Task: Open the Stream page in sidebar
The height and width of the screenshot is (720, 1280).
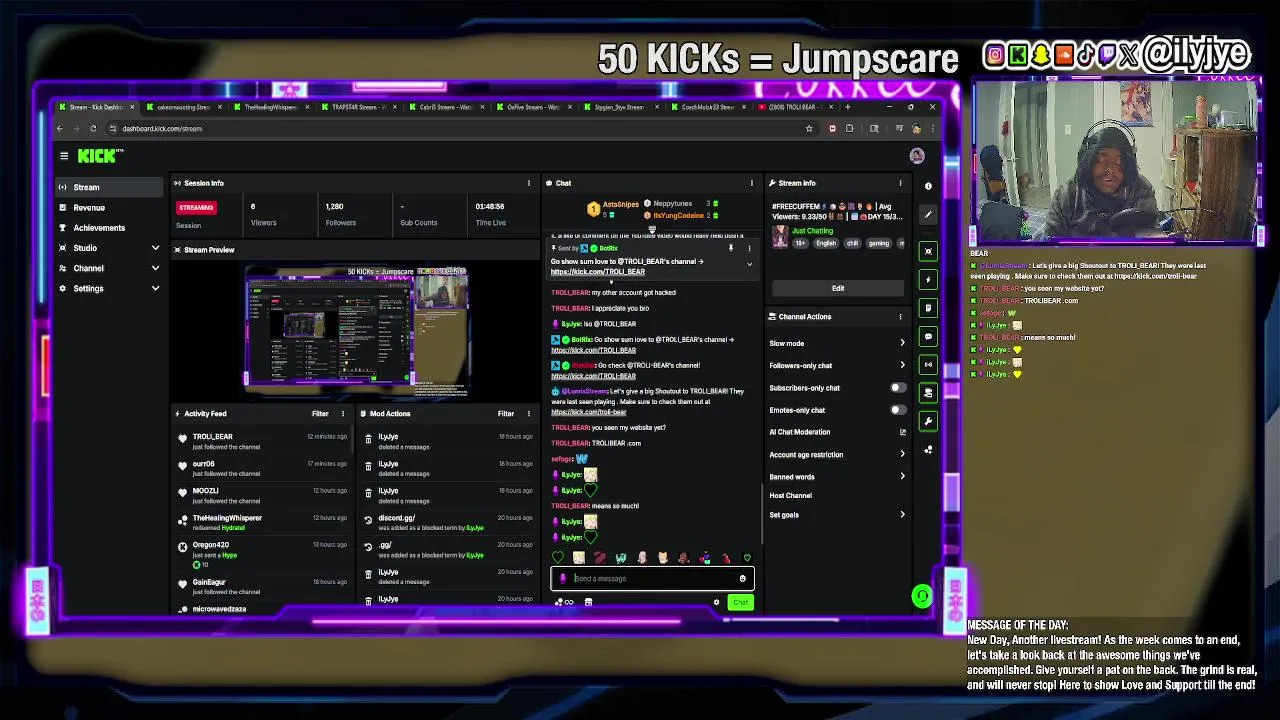Action: coord(109,187)
